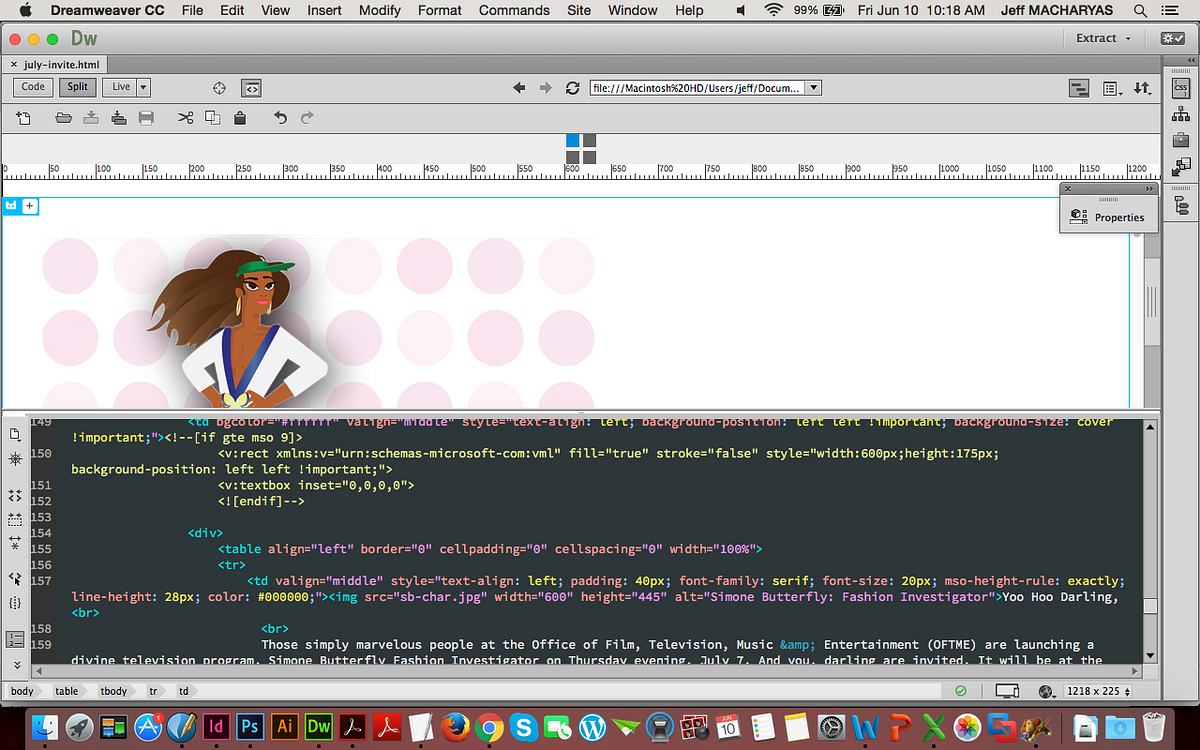Select the table tag in tag selector
Screen dimensions: 1200x750
click(x=67, y=691)
